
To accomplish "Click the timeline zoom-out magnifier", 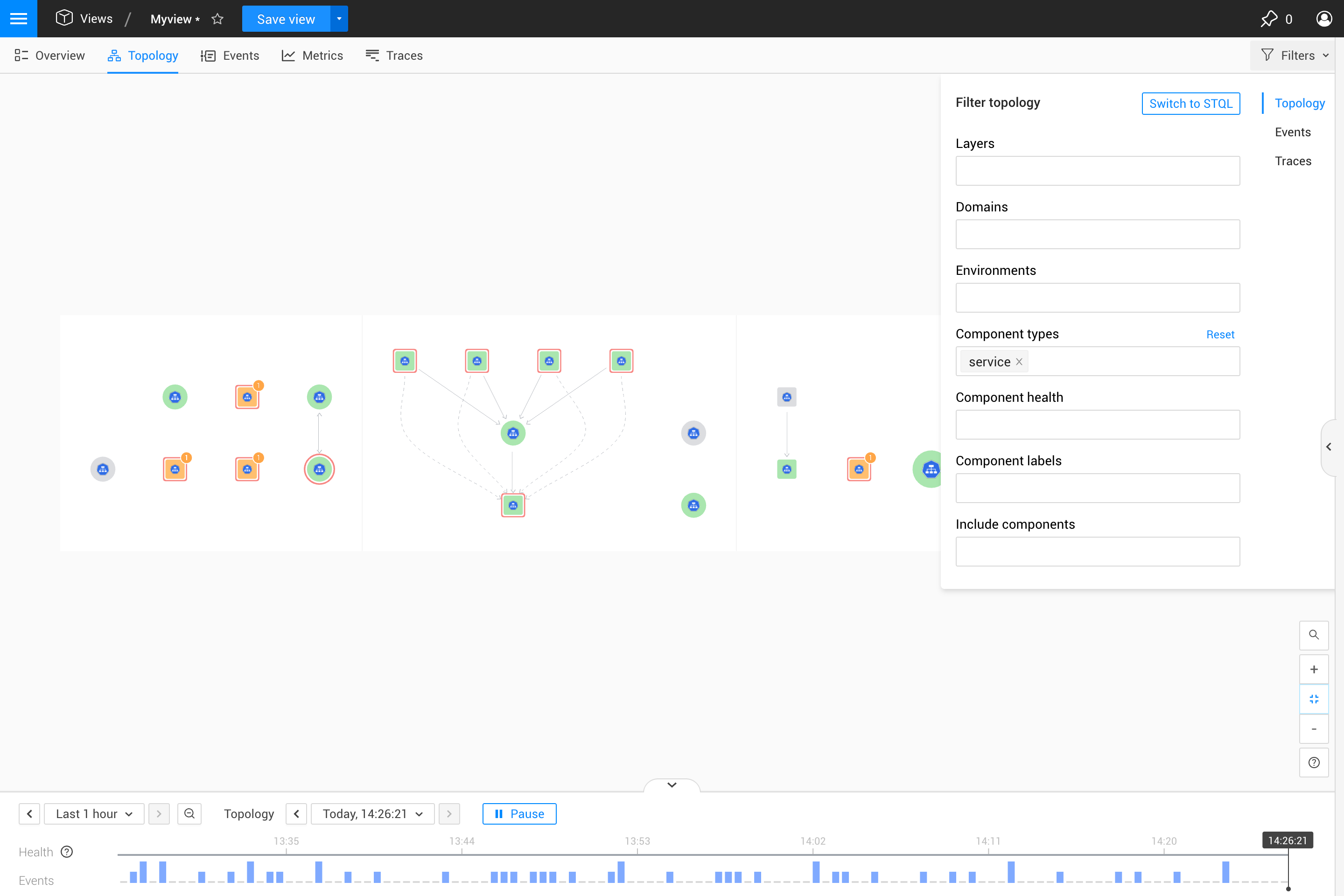I will tap(189, 813).
